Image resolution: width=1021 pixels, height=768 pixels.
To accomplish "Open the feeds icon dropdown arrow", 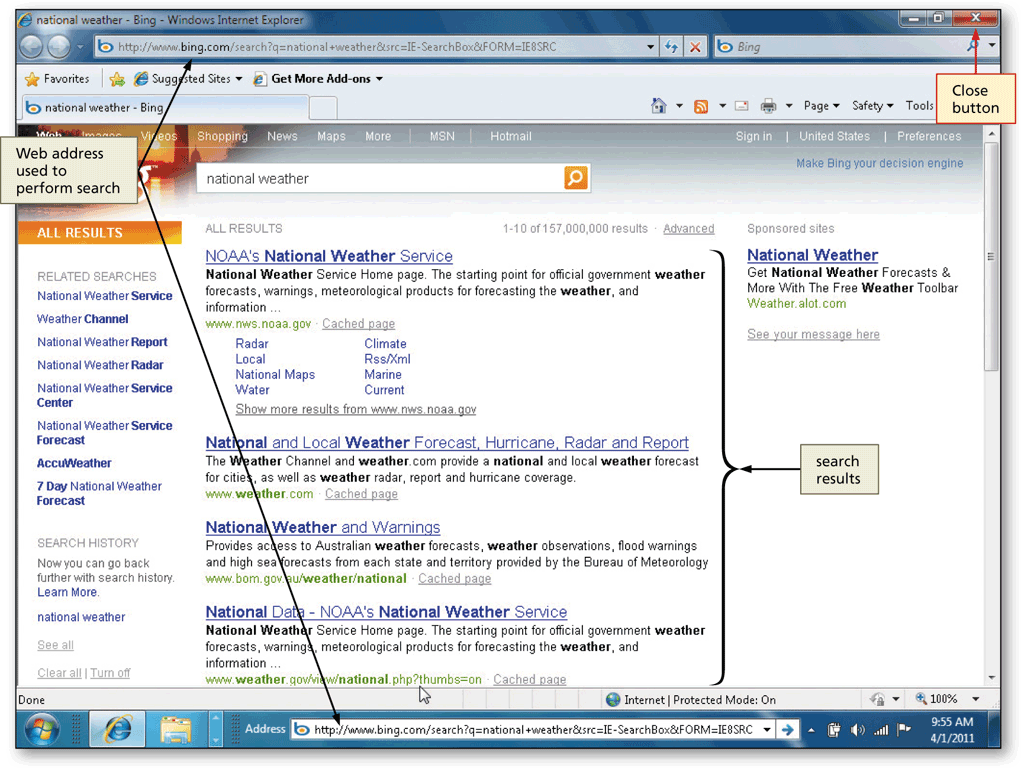I will pyautogui.click(x=722, y=106).
